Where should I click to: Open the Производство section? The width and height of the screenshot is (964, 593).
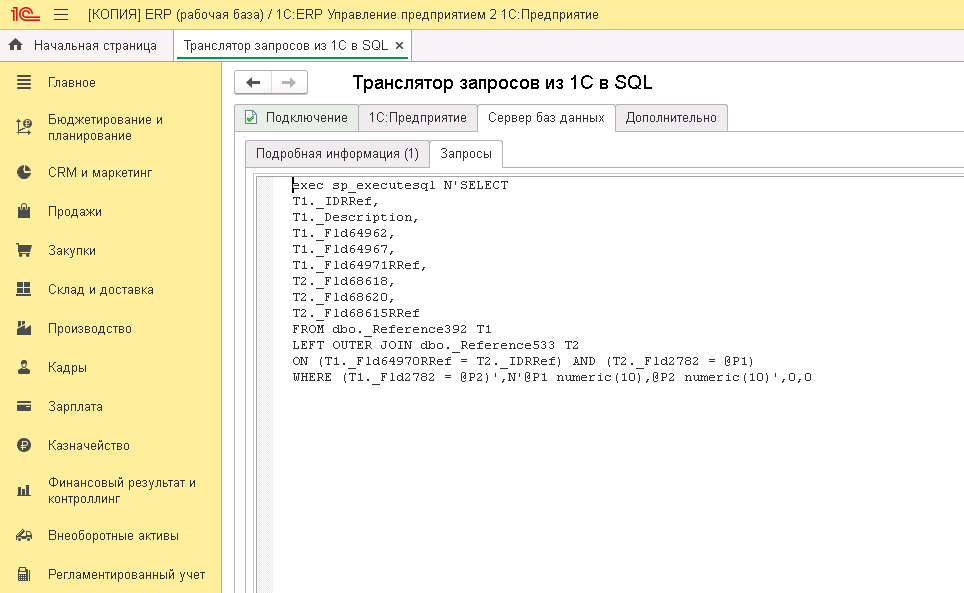[90, 329]
